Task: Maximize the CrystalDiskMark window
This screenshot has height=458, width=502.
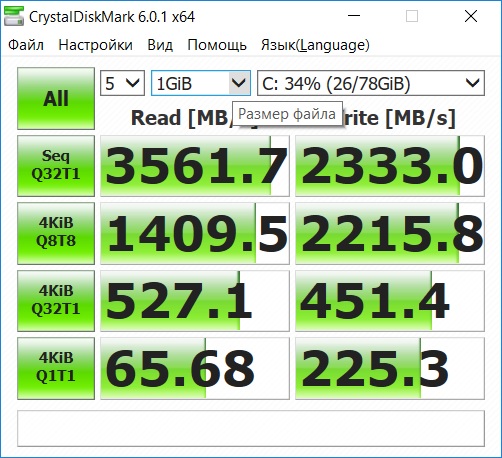Action: coord(412,16)
